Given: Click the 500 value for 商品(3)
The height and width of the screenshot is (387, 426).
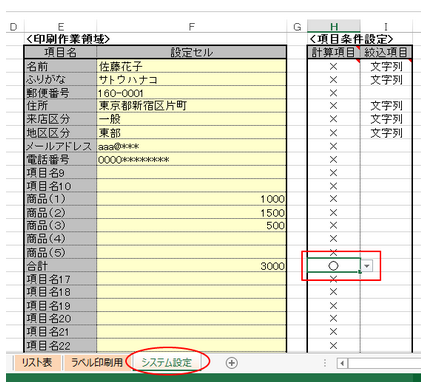Looking at the screenshot, I should (x=191, y=226).
